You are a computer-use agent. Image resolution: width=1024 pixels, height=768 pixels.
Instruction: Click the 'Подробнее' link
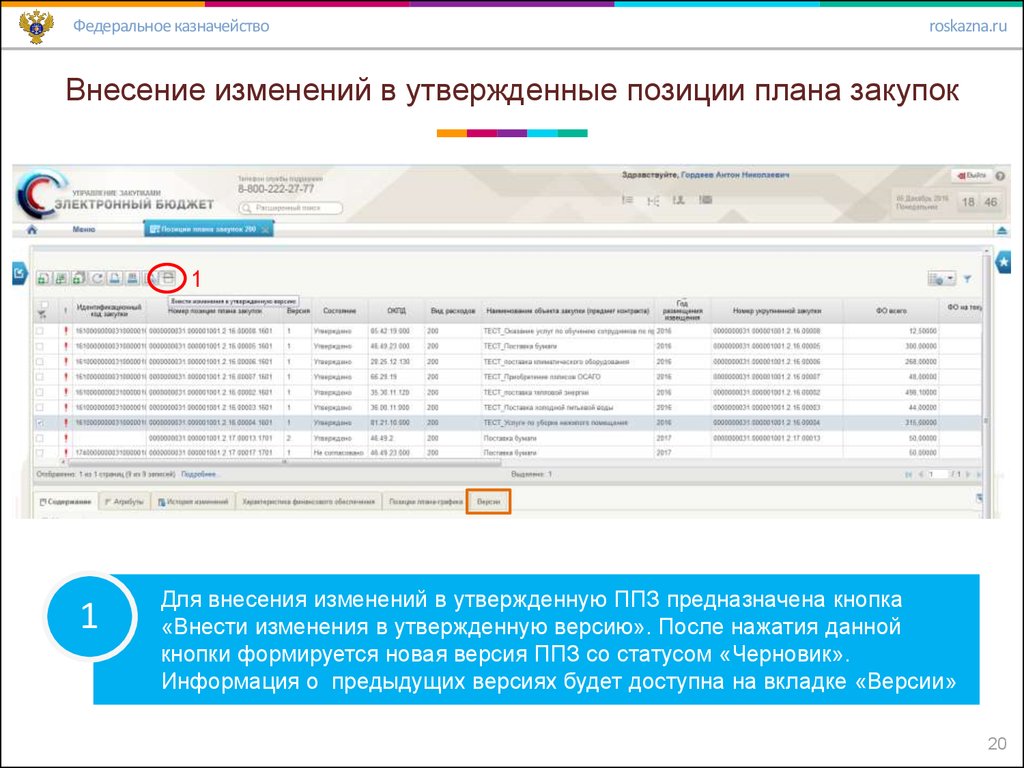(x=200, y=474)
